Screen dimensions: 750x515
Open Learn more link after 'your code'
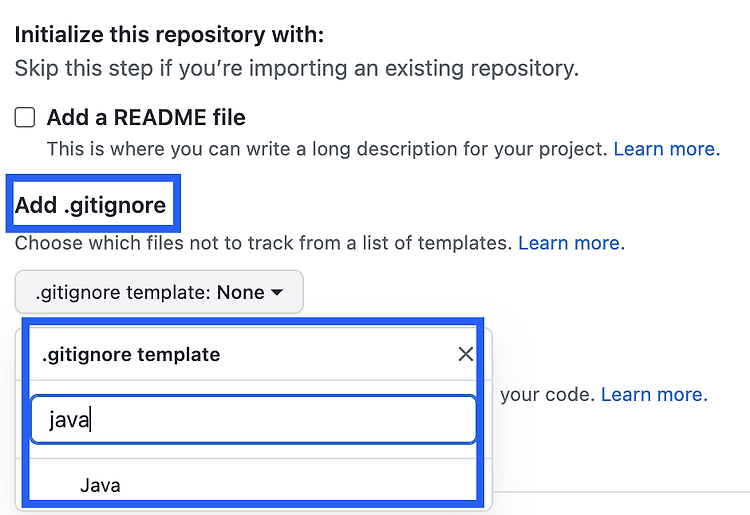point(654,394)
